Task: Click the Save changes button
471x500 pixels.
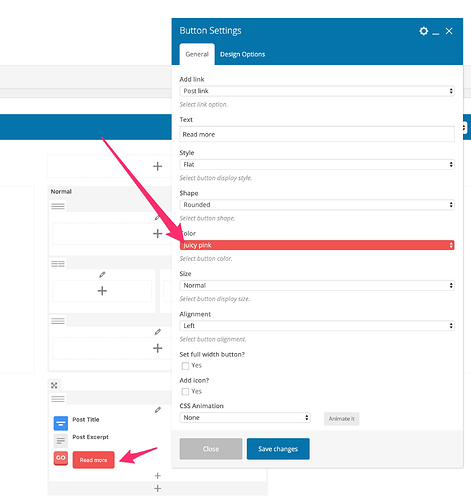Action: (x=278, y=449)
